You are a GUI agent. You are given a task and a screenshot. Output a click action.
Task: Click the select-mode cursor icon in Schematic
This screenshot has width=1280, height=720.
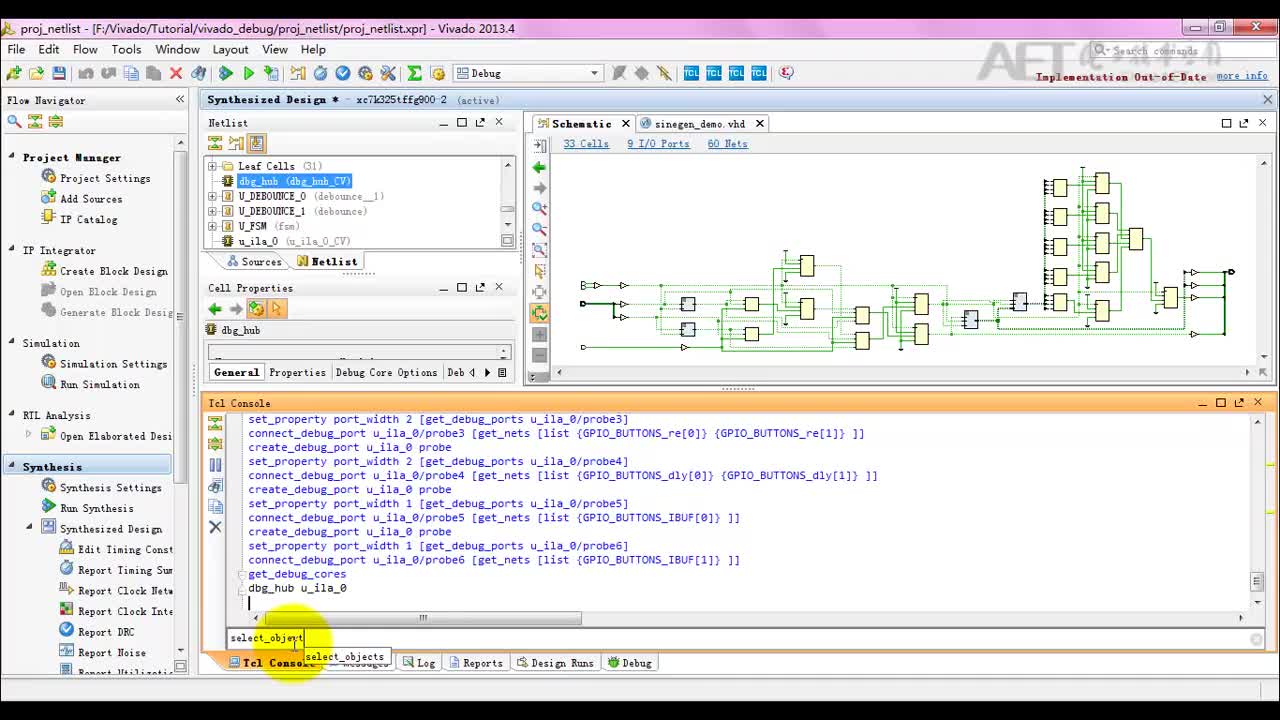point(540,271)
